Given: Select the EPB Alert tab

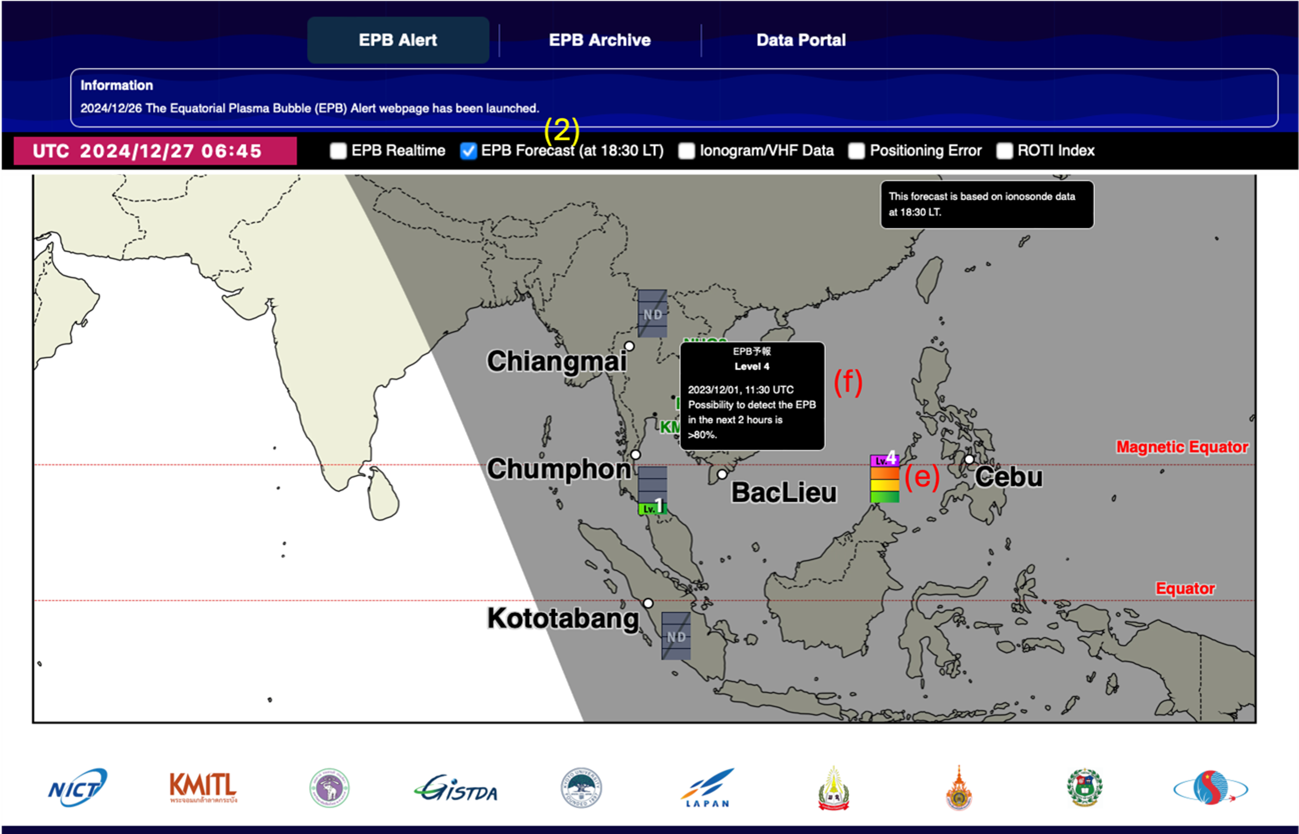Looking at the screenshot, I should click(x=398, y=39).
